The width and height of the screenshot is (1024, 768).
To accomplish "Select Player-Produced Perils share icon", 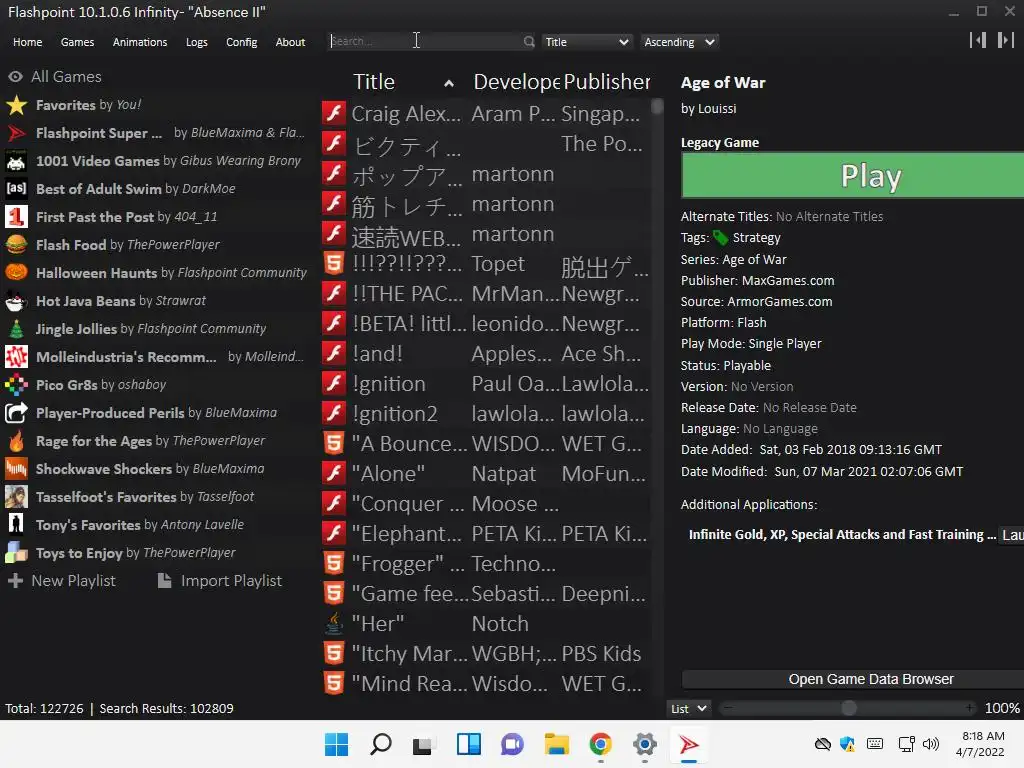I will (x=16, y=413).
